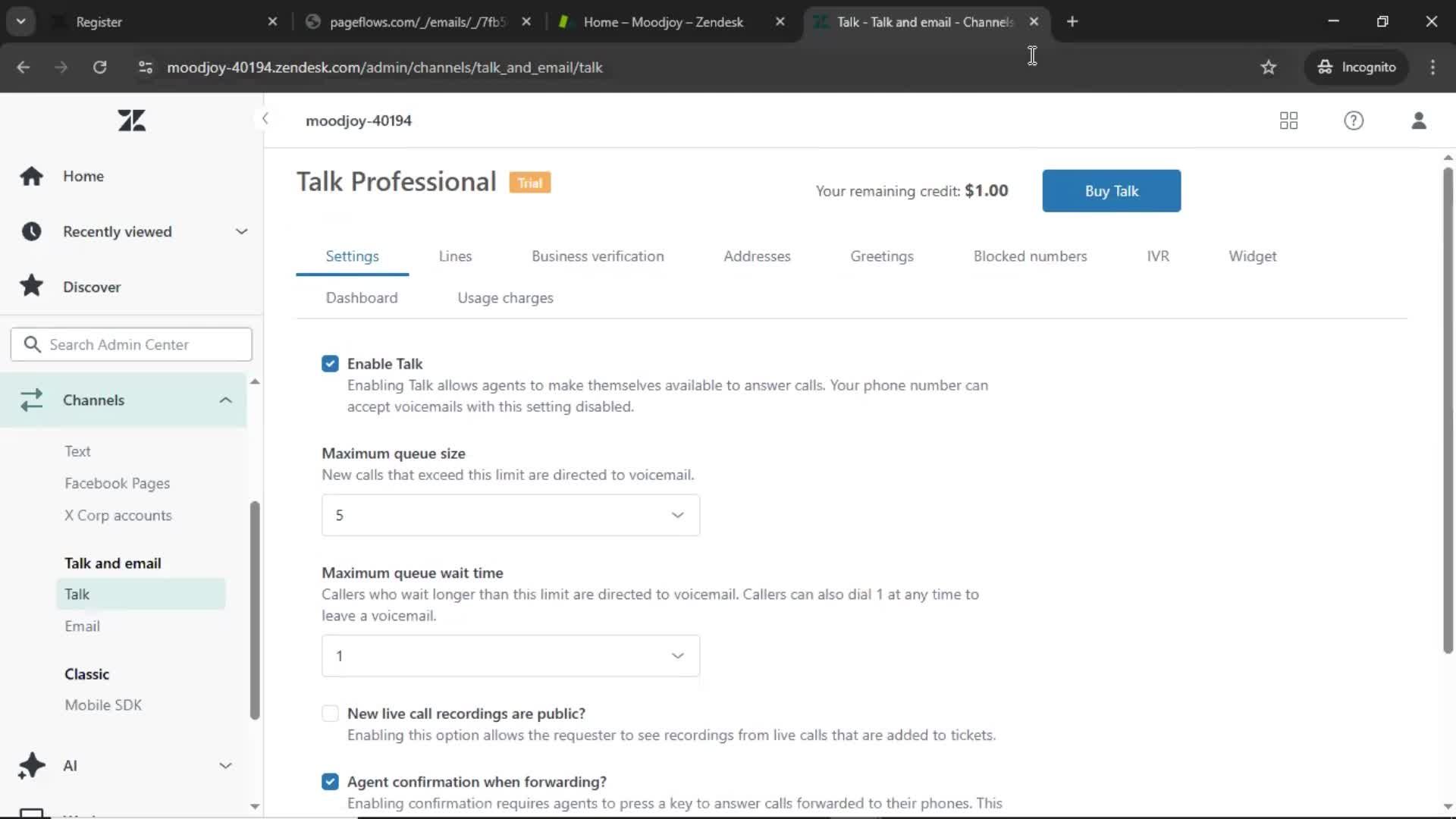Click the site information icon in address bar
This screenshot has height=819, width=1456.
click(x=146, y=67)
